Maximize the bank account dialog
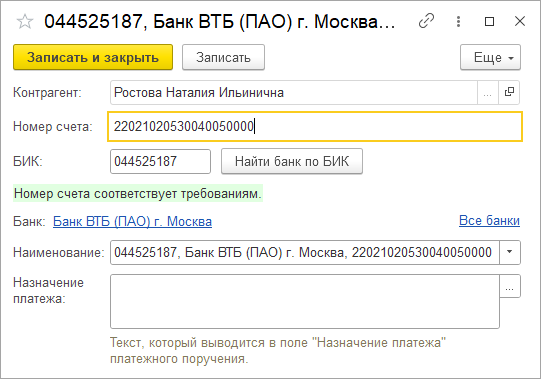Viewport: 541px width, 379px height. tap(489, 21)
